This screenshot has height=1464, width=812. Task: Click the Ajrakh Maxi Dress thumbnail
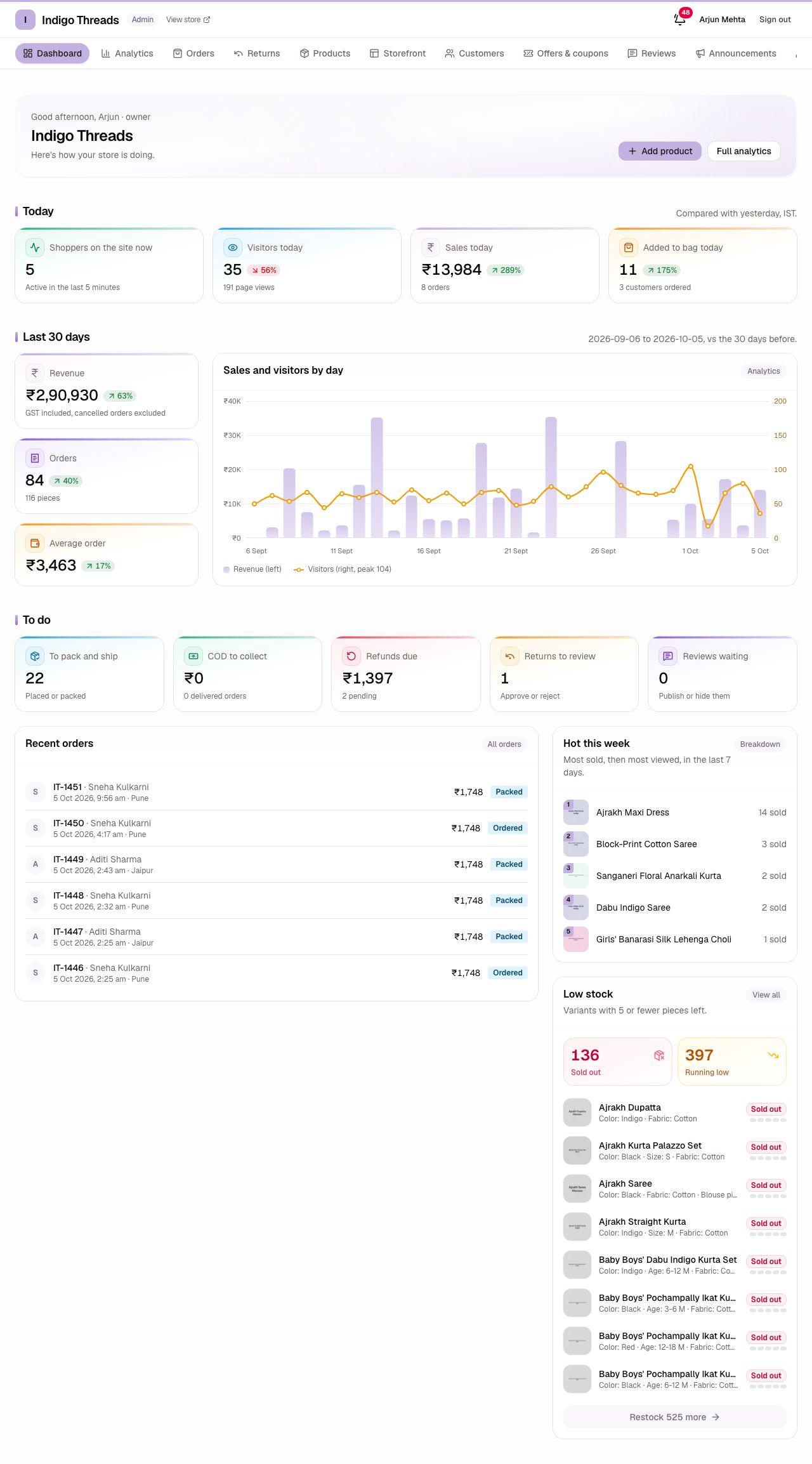pos(576,812)
